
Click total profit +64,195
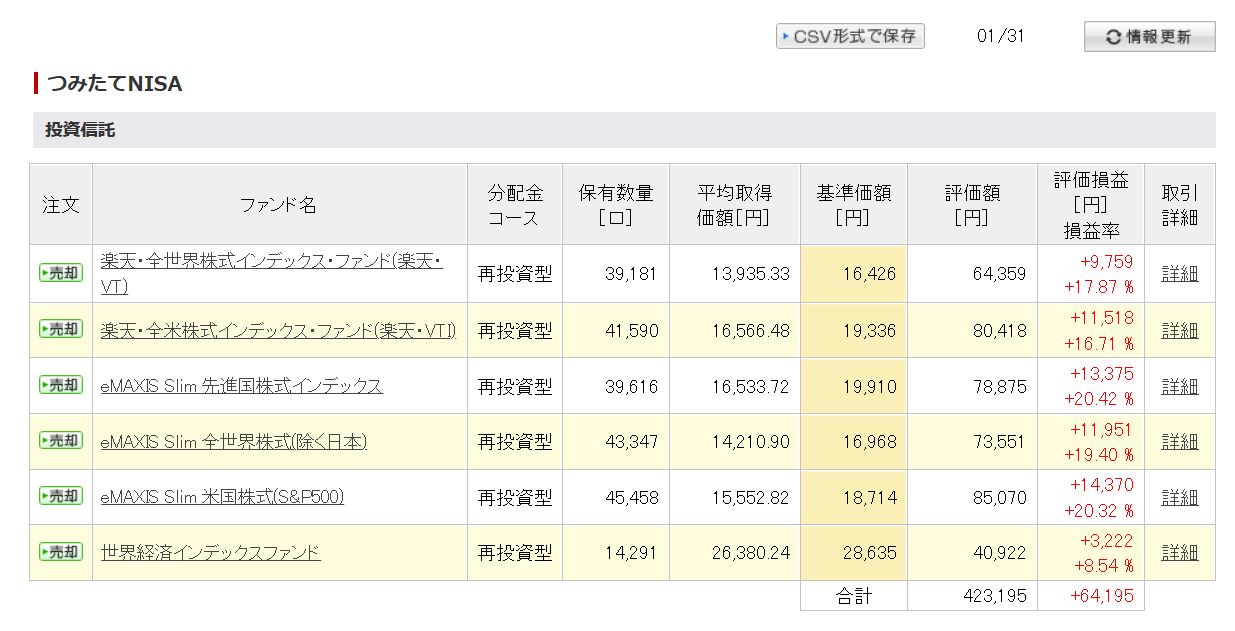tap(1102, 596)
